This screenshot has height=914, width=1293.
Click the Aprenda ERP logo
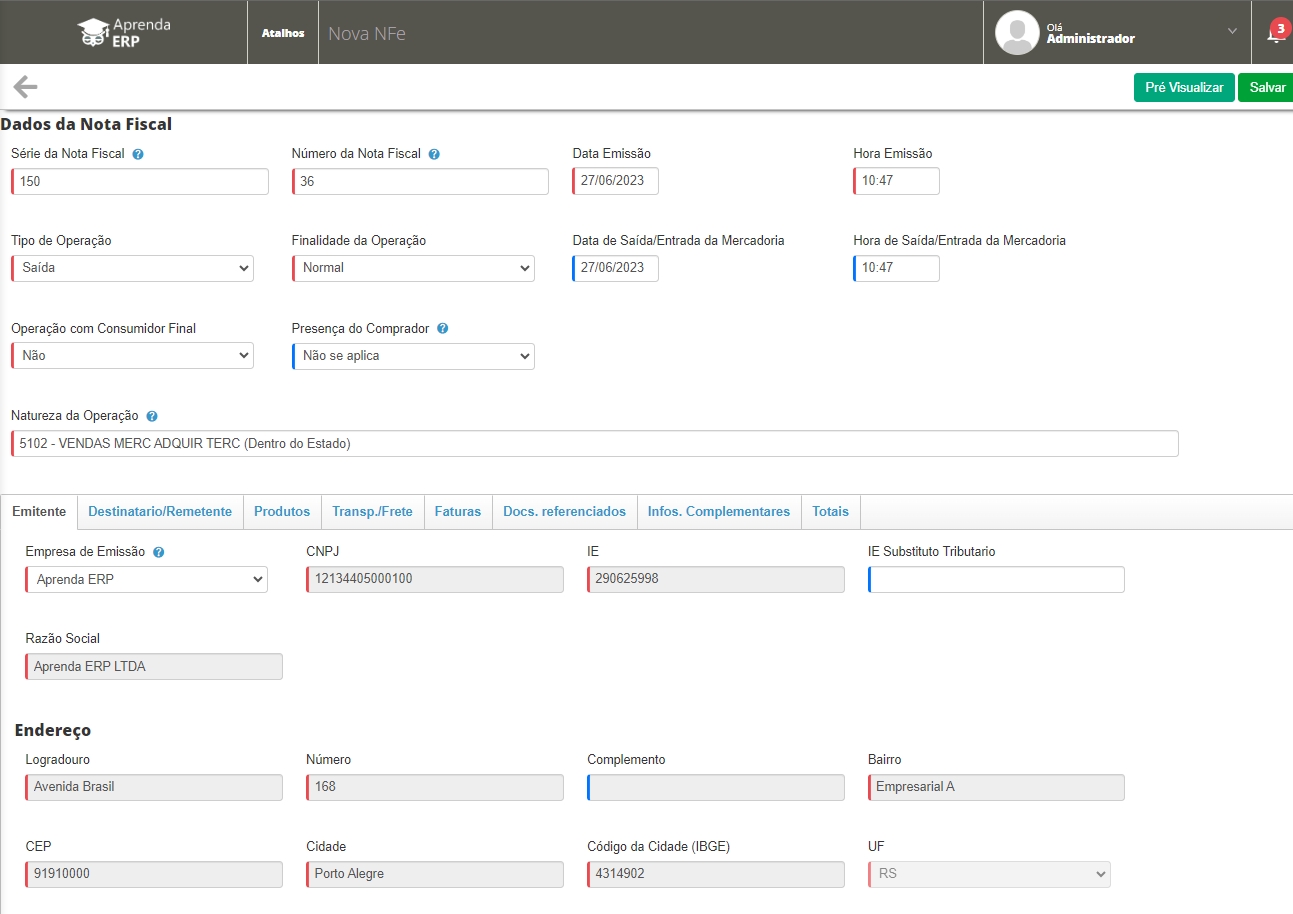tap(124, 32)
